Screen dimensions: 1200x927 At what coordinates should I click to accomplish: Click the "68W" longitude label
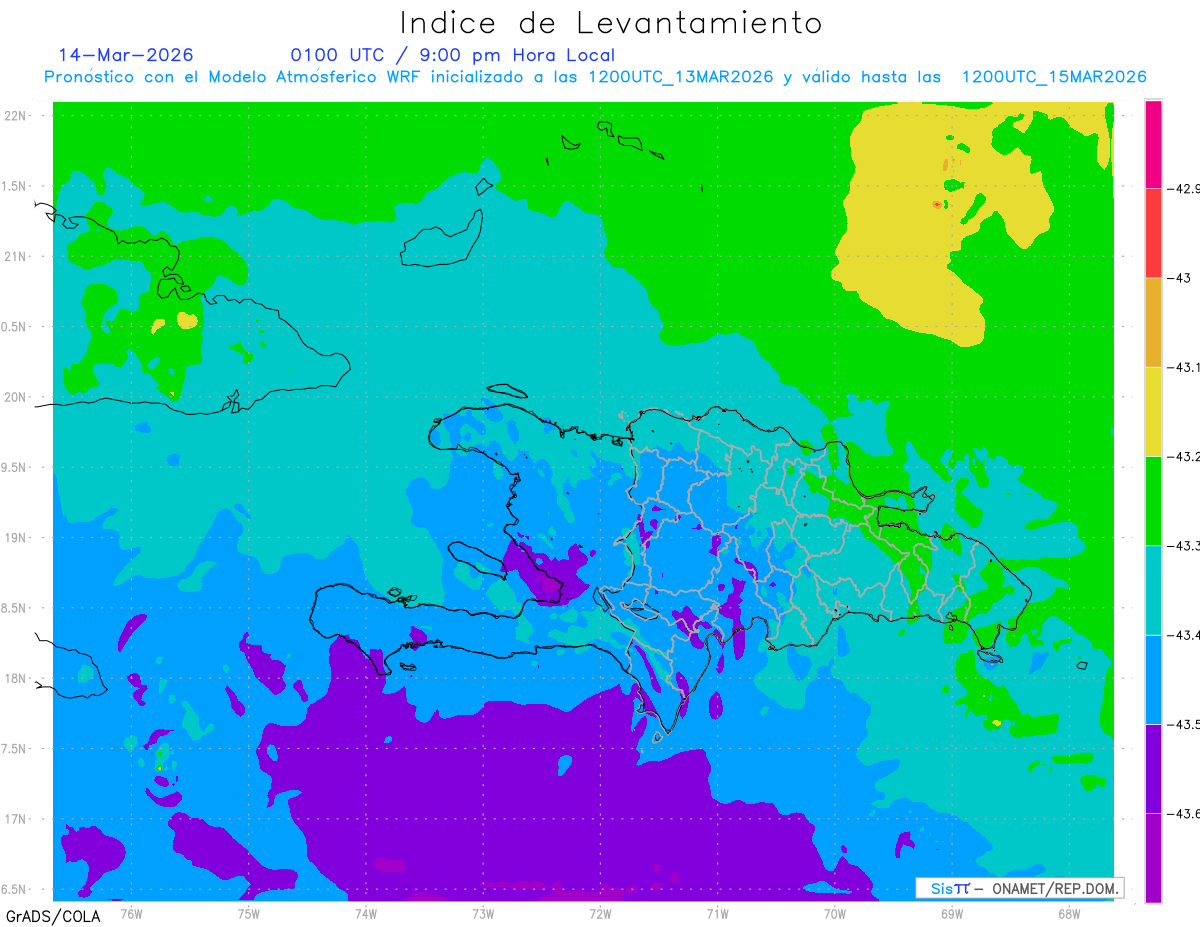[1069, 913]
